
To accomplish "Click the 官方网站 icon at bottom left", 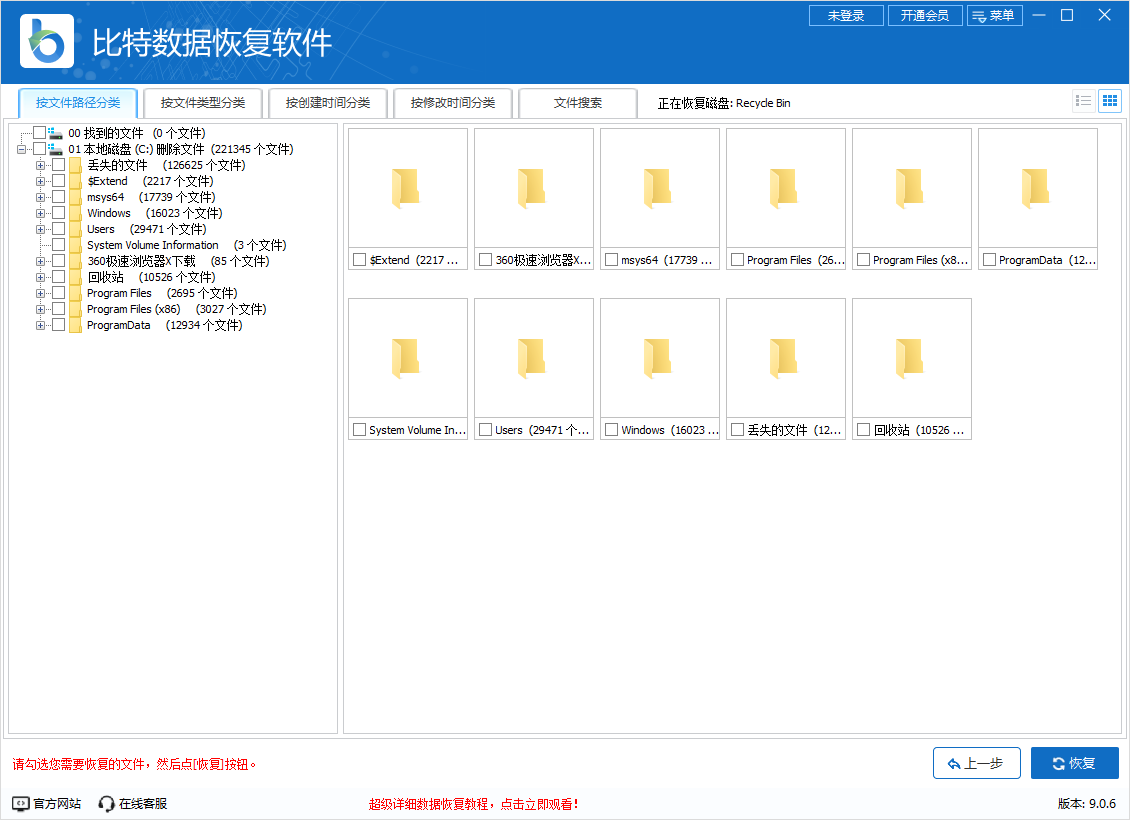I will click(20, 802).
